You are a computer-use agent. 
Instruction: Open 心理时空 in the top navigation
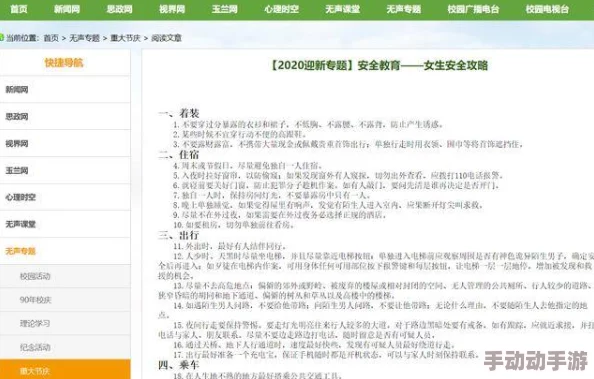coord(281,9)
